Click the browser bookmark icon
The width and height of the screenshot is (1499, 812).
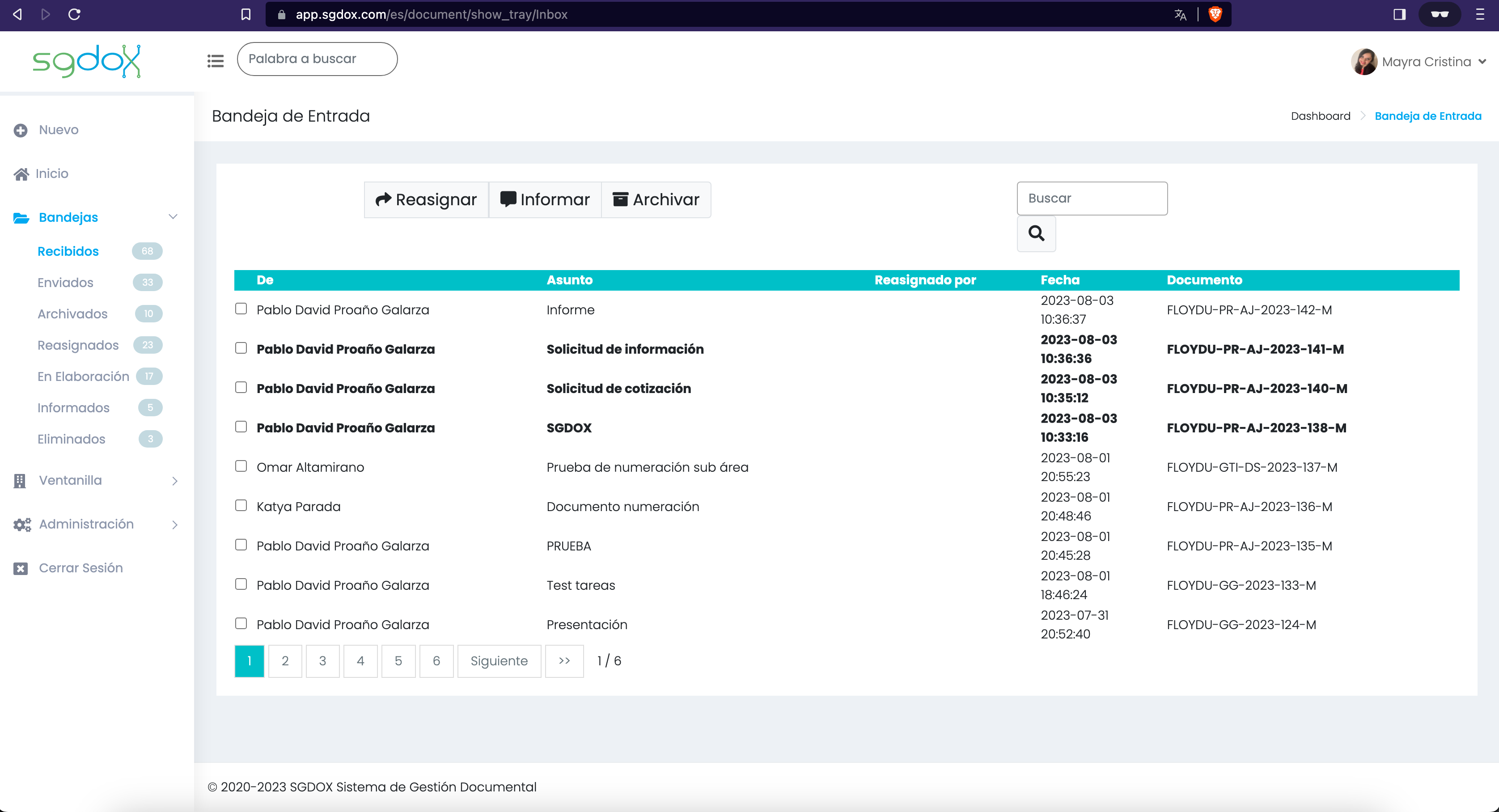click(x=246, y=15)
